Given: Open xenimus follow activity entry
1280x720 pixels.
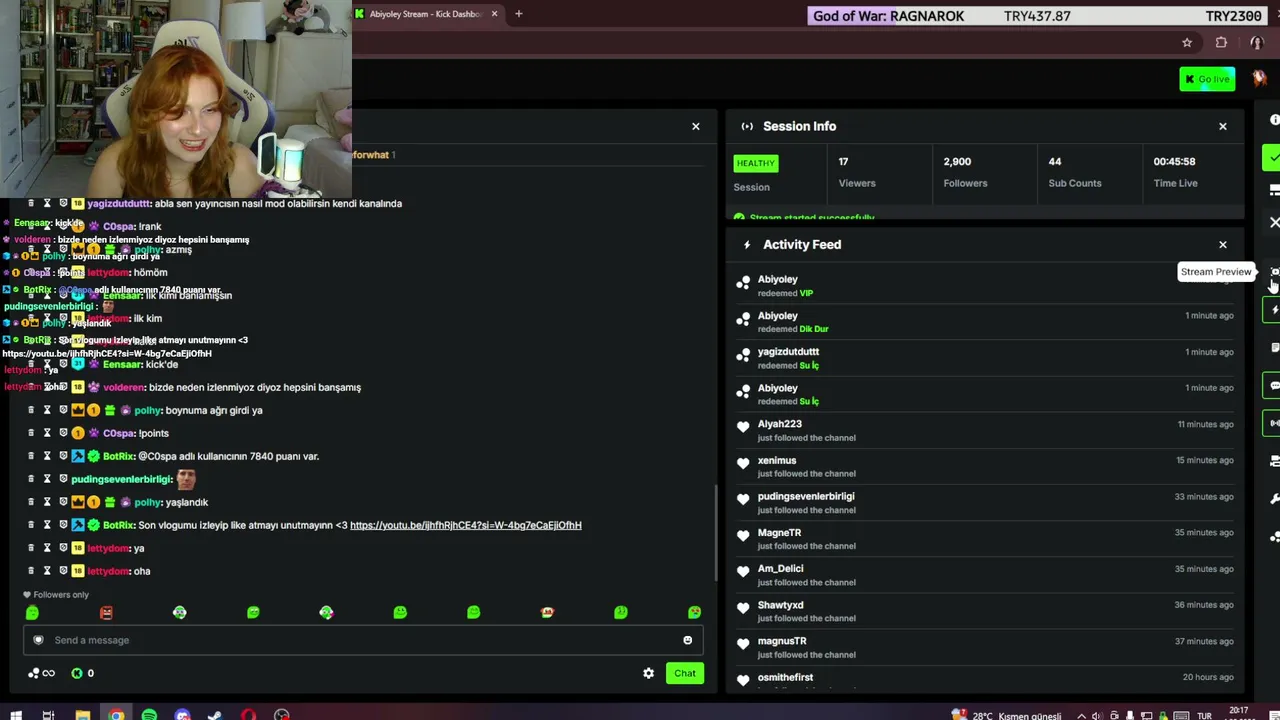Looking at the screenshot, I should [985, 466].
